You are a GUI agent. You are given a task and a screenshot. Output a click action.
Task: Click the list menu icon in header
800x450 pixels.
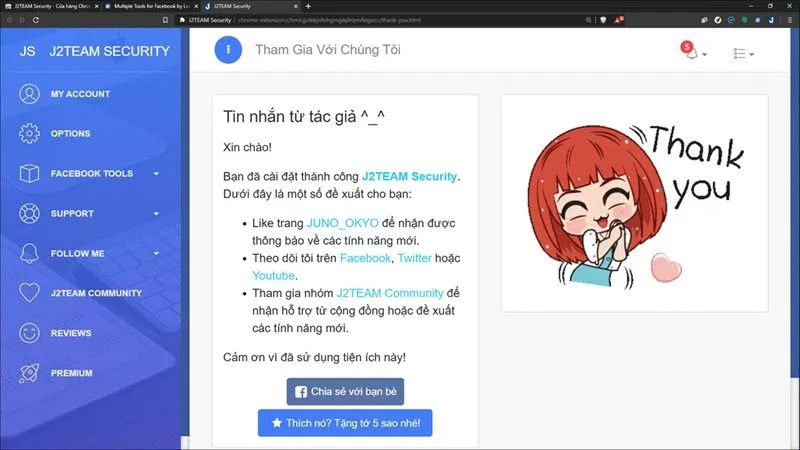coord(739,54)
